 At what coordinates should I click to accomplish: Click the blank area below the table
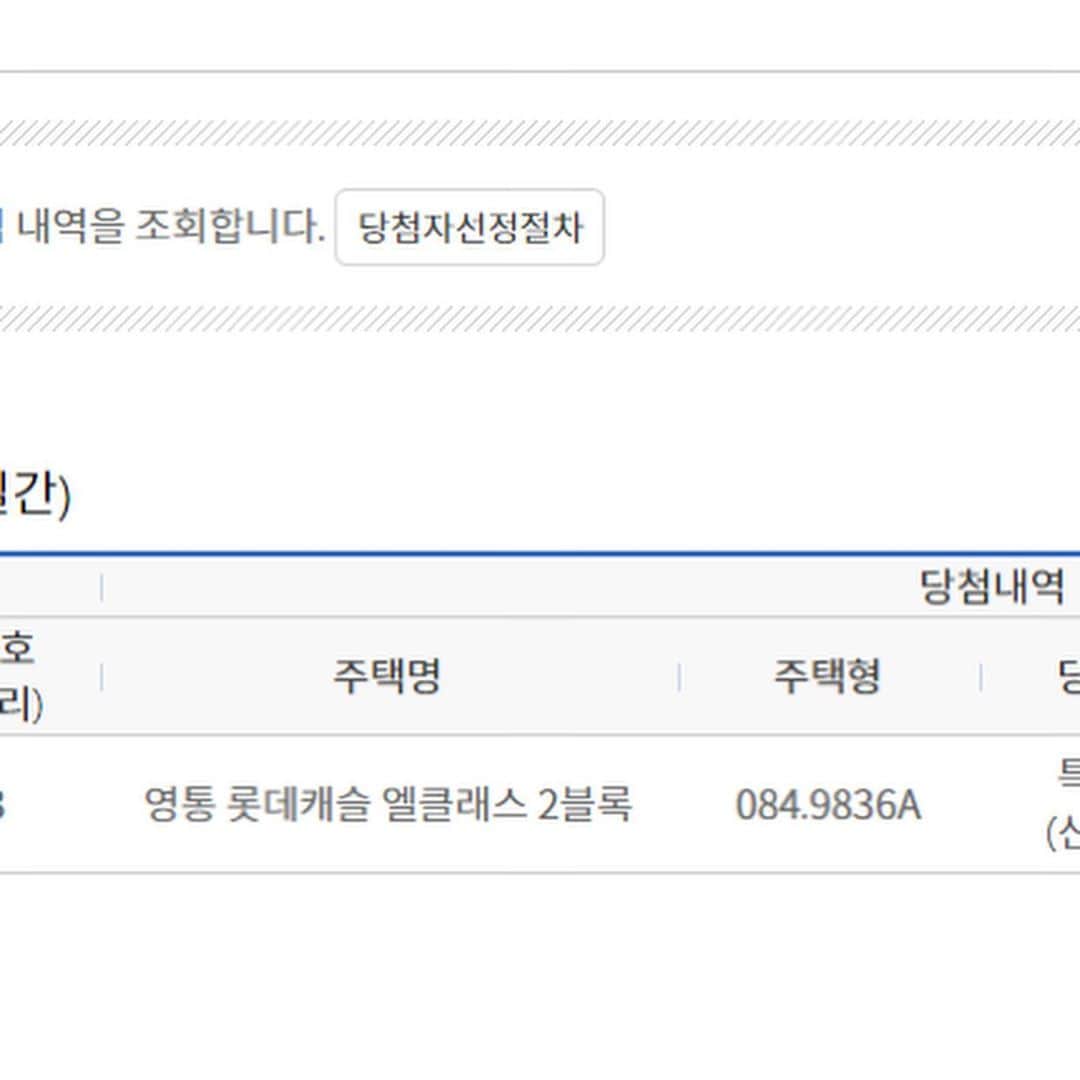(x=540, y=975)
